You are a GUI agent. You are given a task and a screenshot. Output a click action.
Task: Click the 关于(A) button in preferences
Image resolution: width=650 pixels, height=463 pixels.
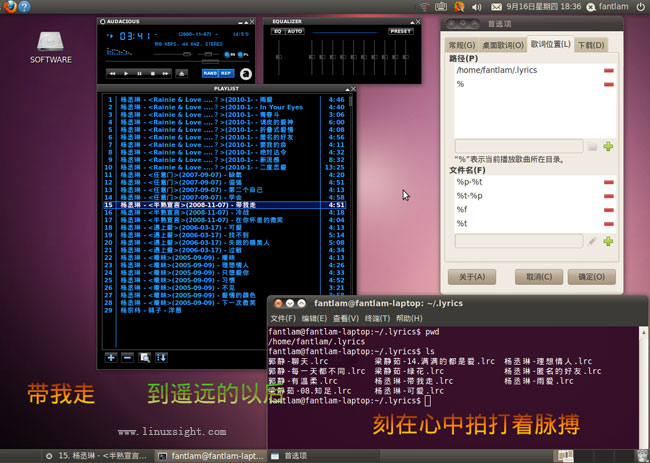[471, 276]
